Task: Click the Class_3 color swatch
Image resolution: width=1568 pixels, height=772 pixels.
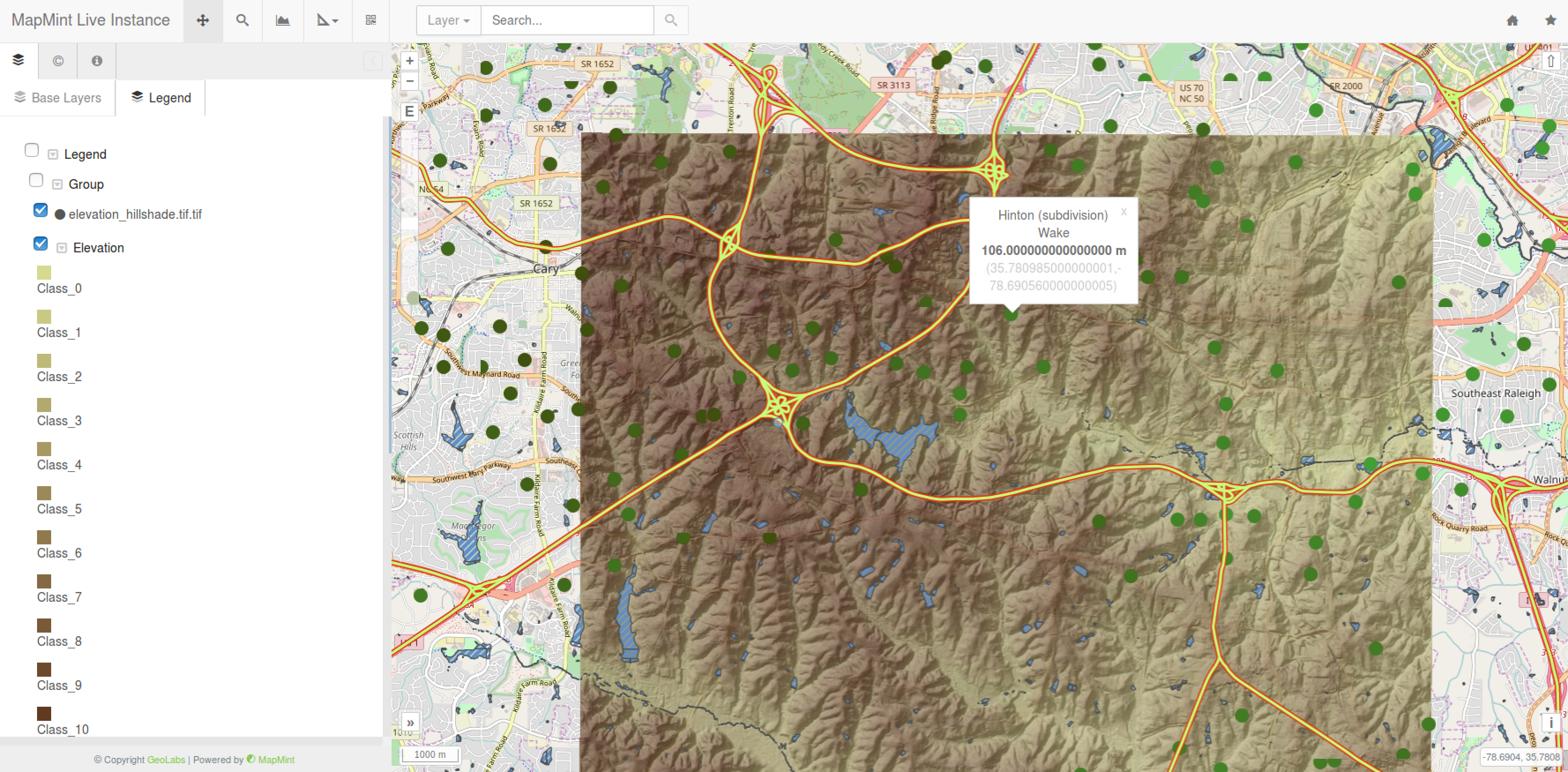Action: coord(43,404)
